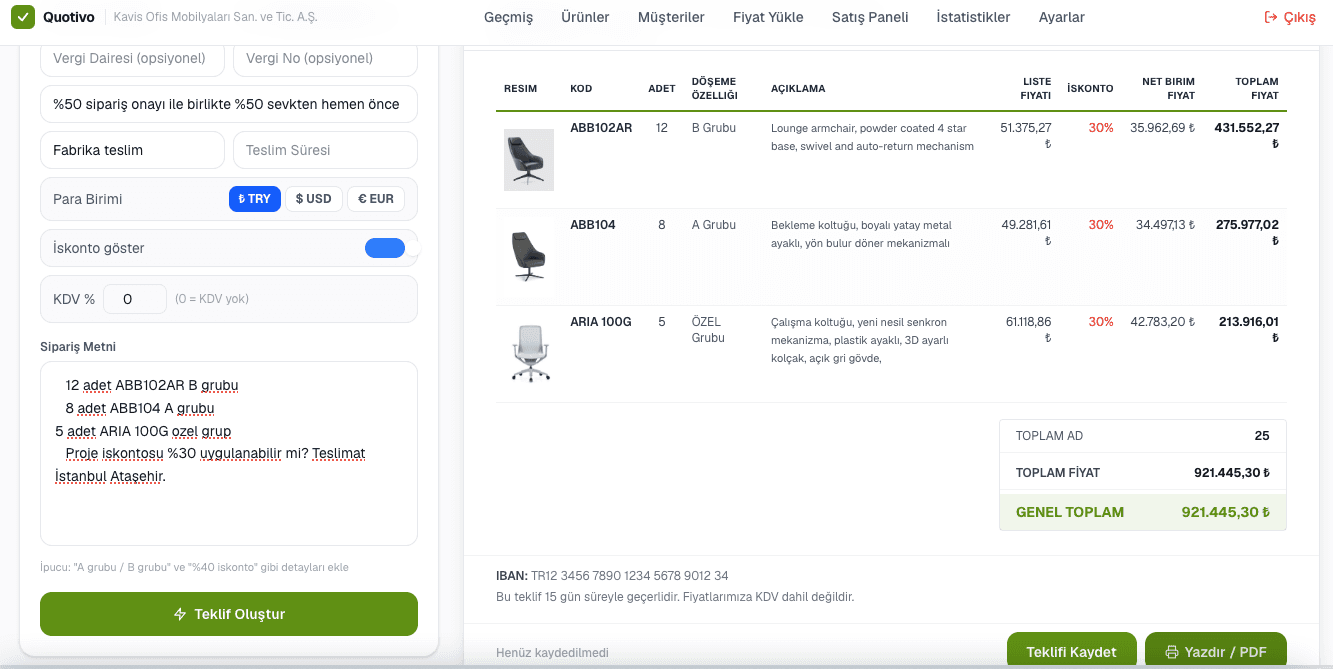Click the Quotivo green checkmark logo
This screenshot has width=1333, height=669.
(24, 17)
